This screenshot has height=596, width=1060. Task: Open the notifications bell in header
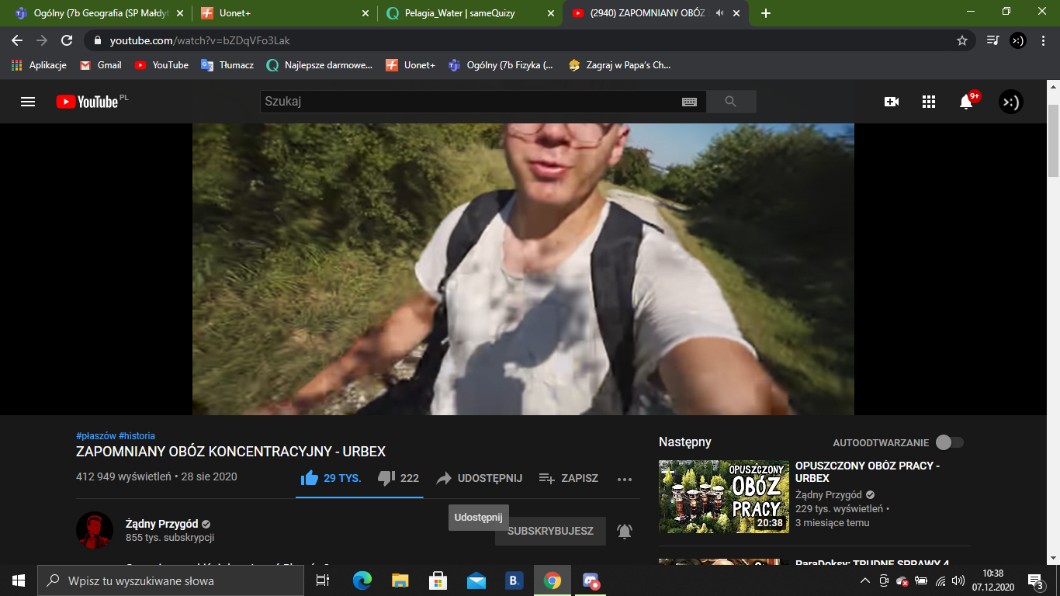pyautogui.click(x=966, y=102)
